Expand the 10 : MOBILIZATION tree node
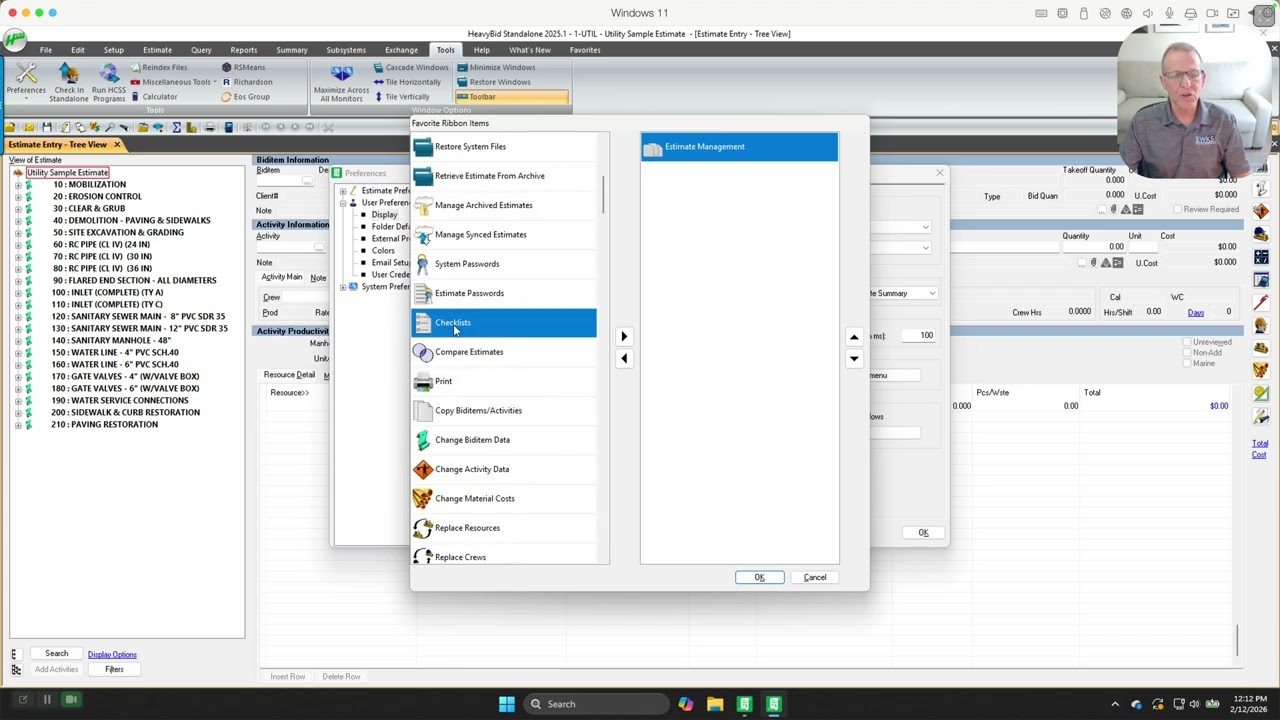The width and height of the screenshot is (1280, 720). pyautogui.click(x=18, y=185)
